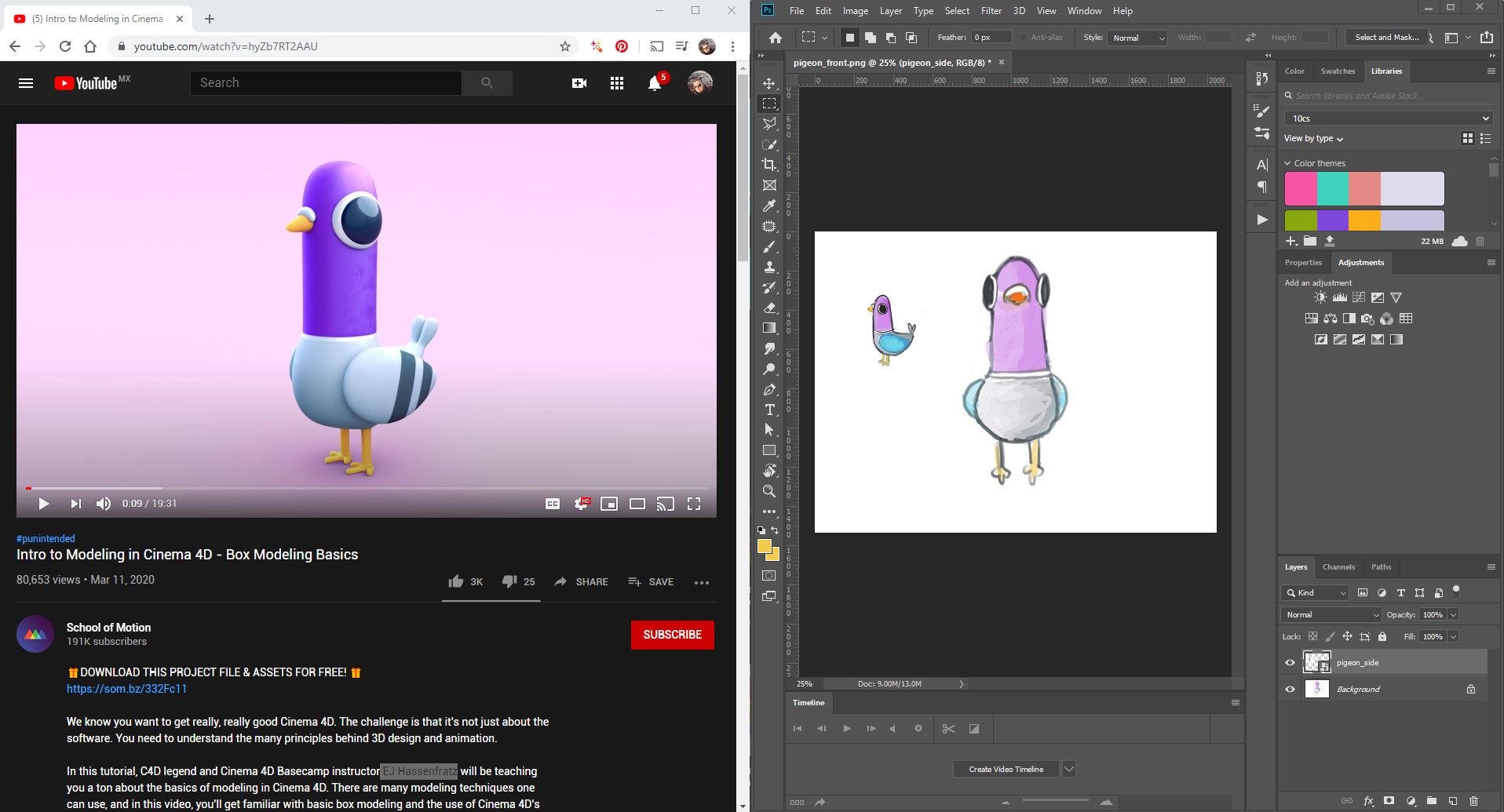Toggle the Anti-alias checkbox

click(1024, 38)
